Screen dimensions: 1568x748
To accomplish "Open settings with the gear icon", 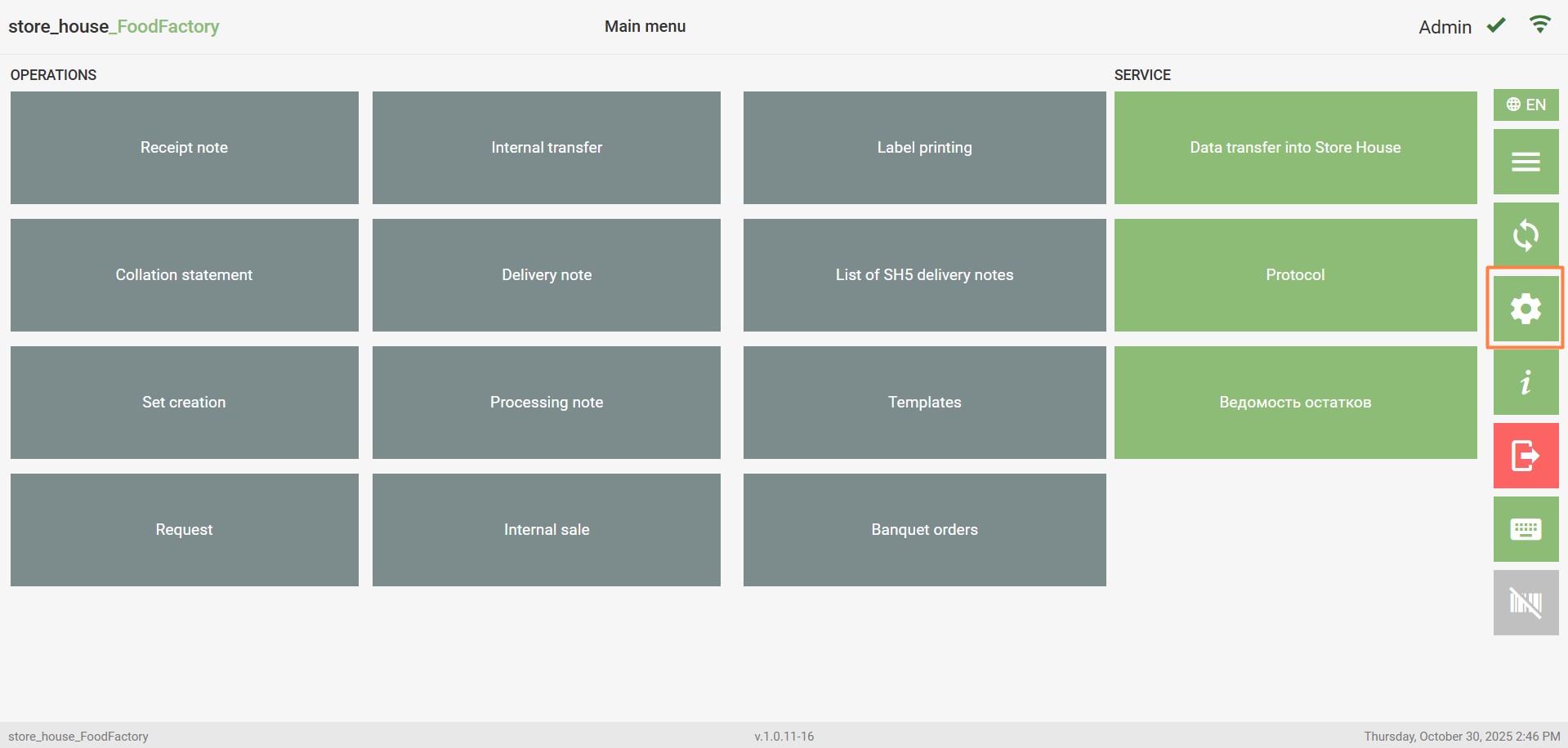I will pos(1525,309).
